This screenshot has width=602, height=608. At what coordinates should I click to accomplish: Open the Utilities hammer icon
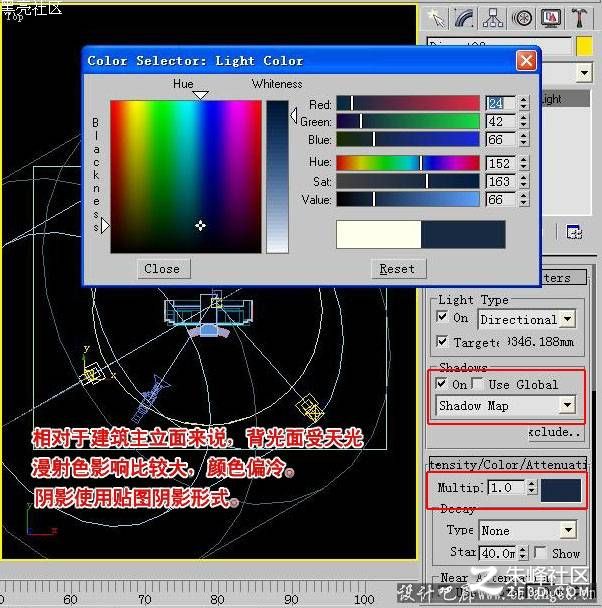pyautogui.click(x=579, y=18)
